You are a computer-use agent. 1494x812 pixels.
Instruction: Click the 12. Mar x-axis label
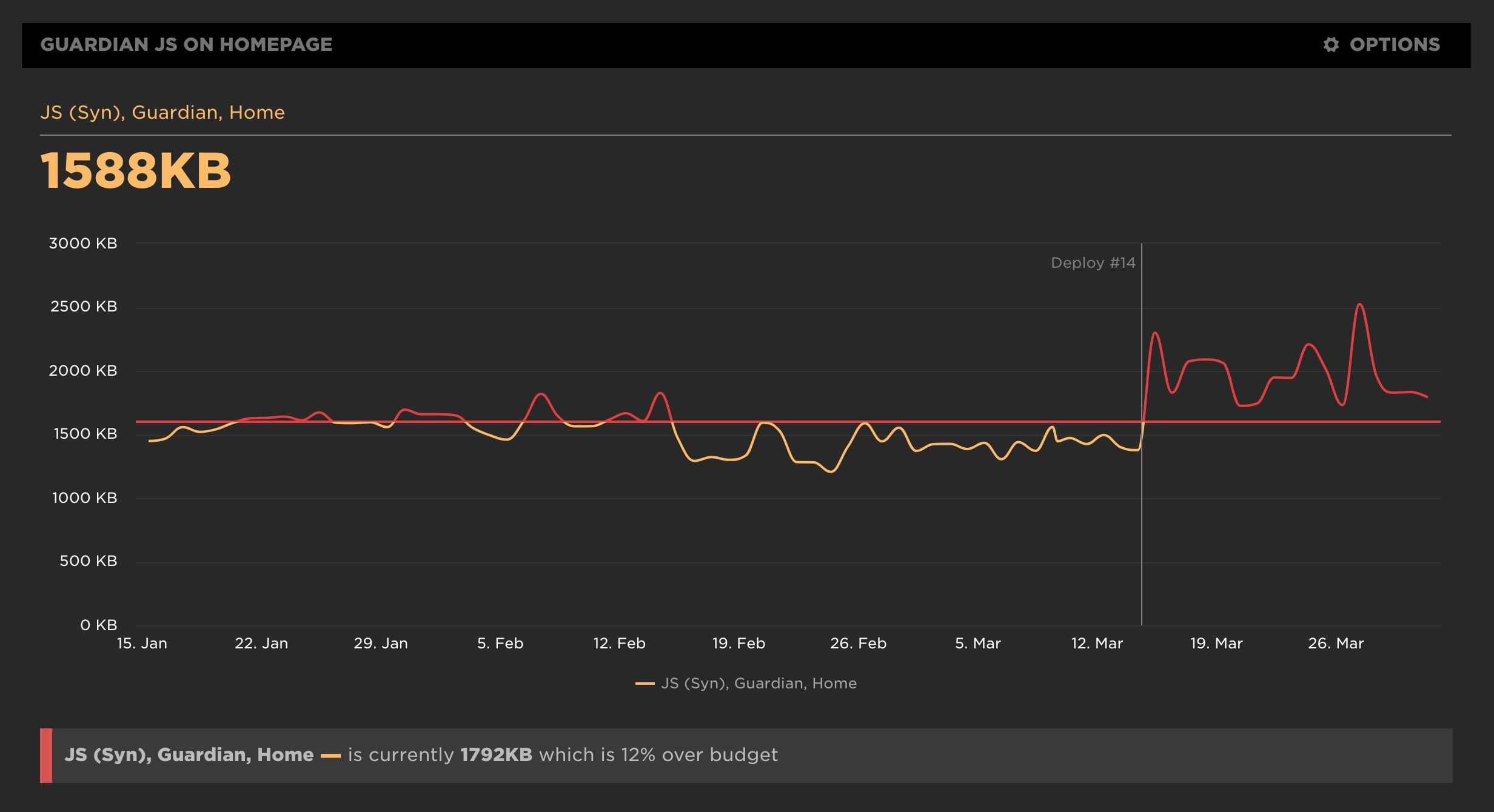click(1097, 644)
